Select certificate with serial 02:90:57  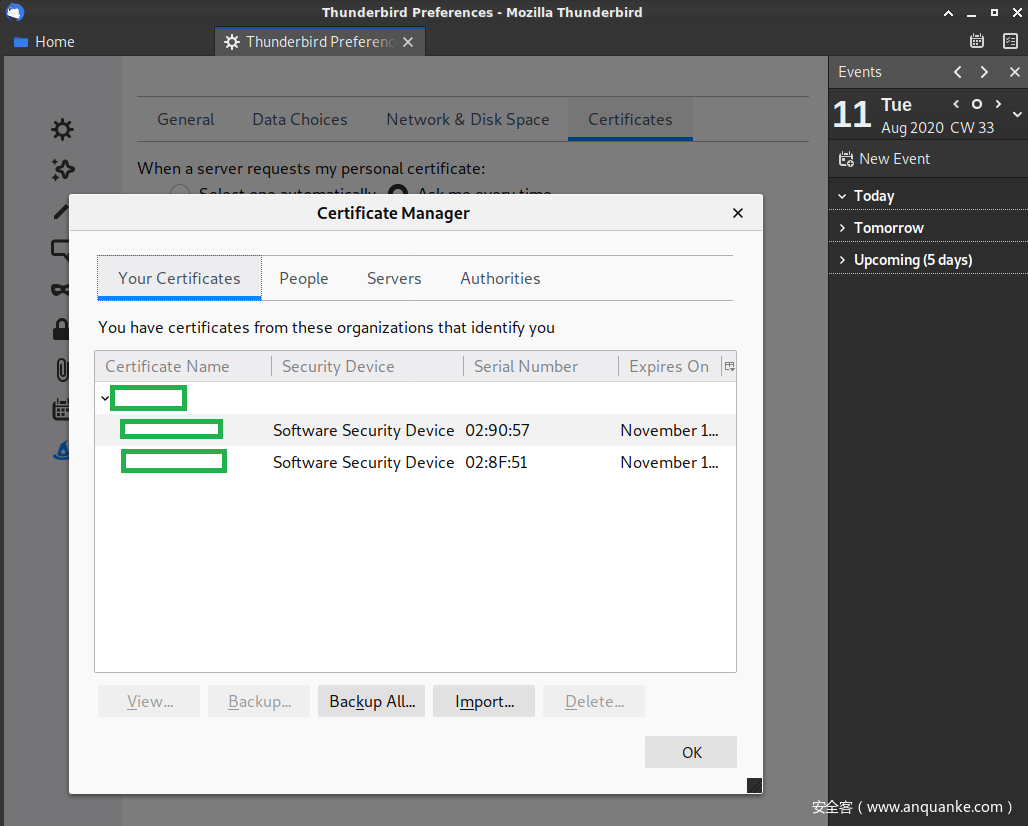tap(416, 430)
